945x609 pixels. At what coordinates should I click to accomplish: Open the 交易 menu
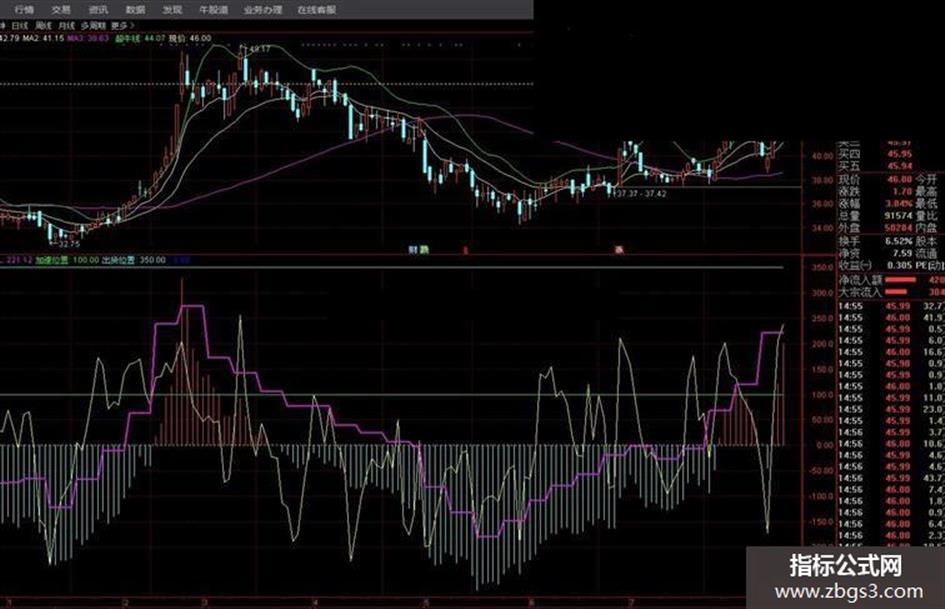[x=61, y=10]
